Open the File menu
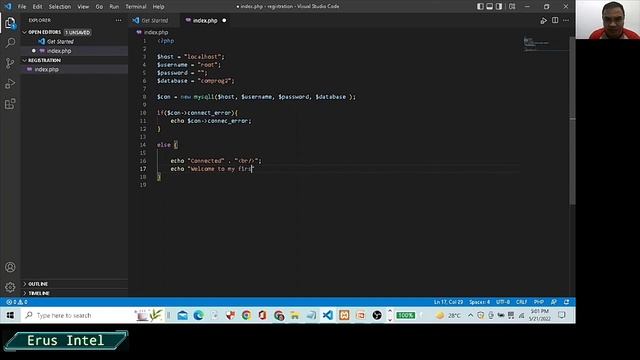The height and width of the screenshot is (360, 640). pyautogui.click(x=22, y=7)
